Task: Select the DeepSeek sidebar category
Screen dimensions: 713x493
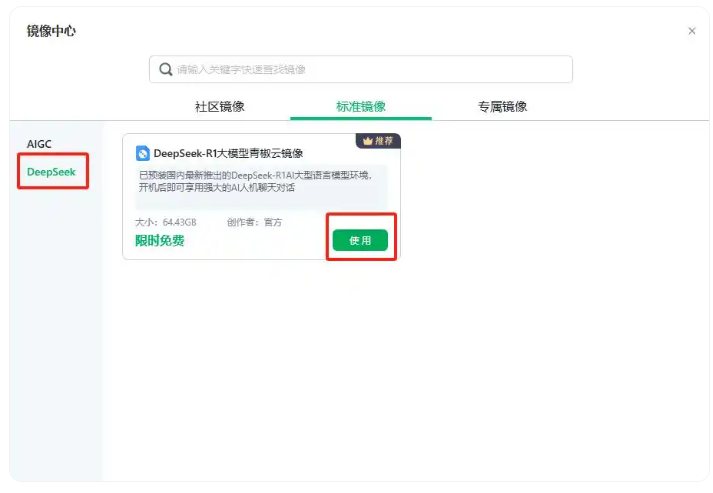Action: 51,172
